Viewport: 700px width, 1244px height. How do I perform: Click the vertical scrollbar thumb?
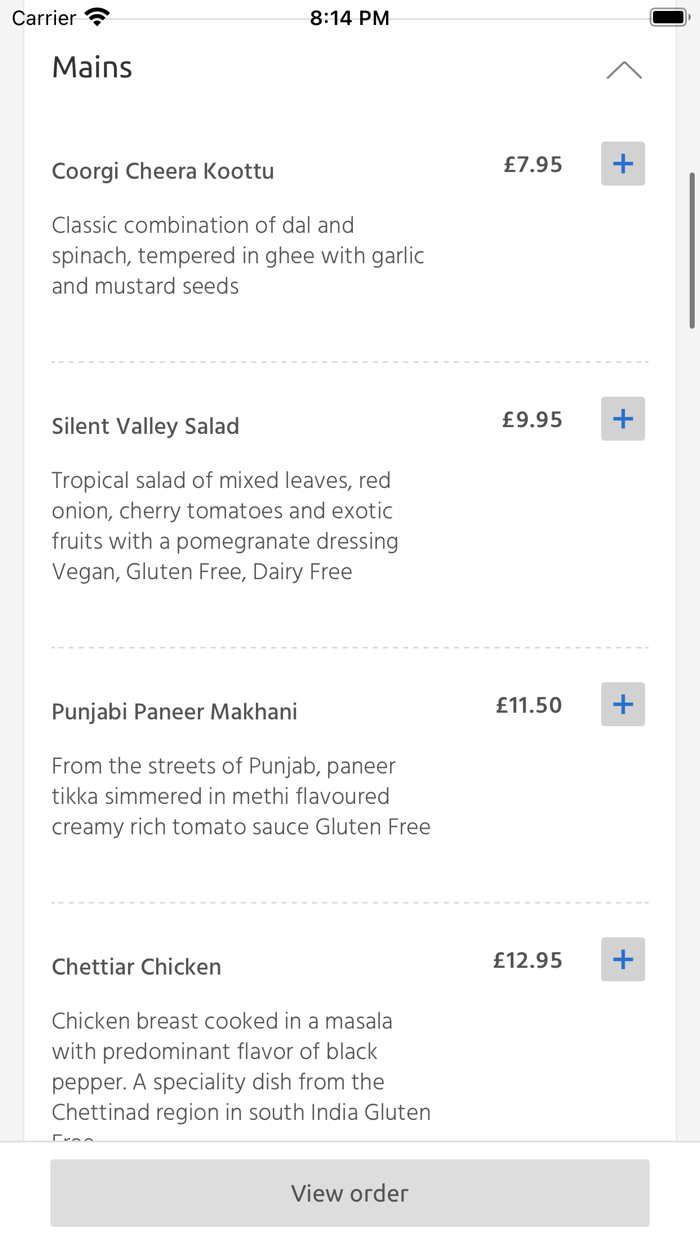coord(691,250)
